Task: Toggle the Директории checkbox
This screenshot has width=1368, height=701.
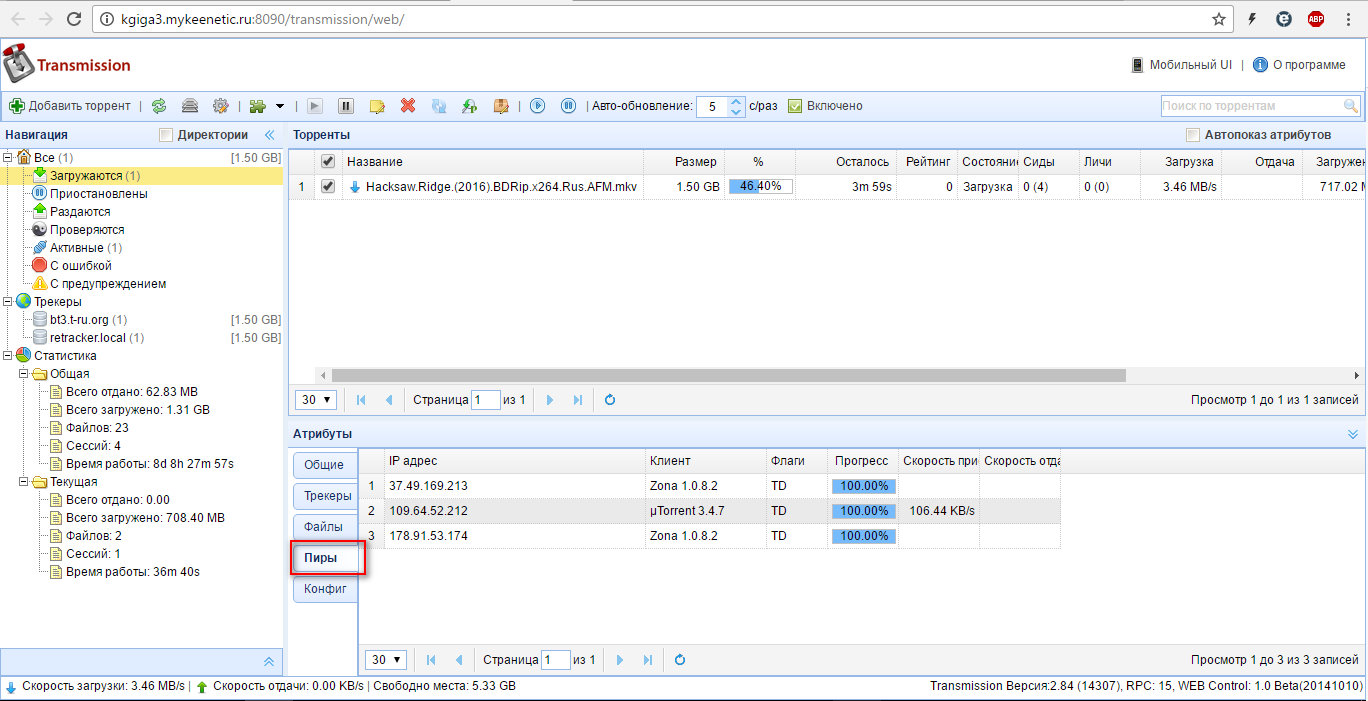Action: (x=167, y=135)
